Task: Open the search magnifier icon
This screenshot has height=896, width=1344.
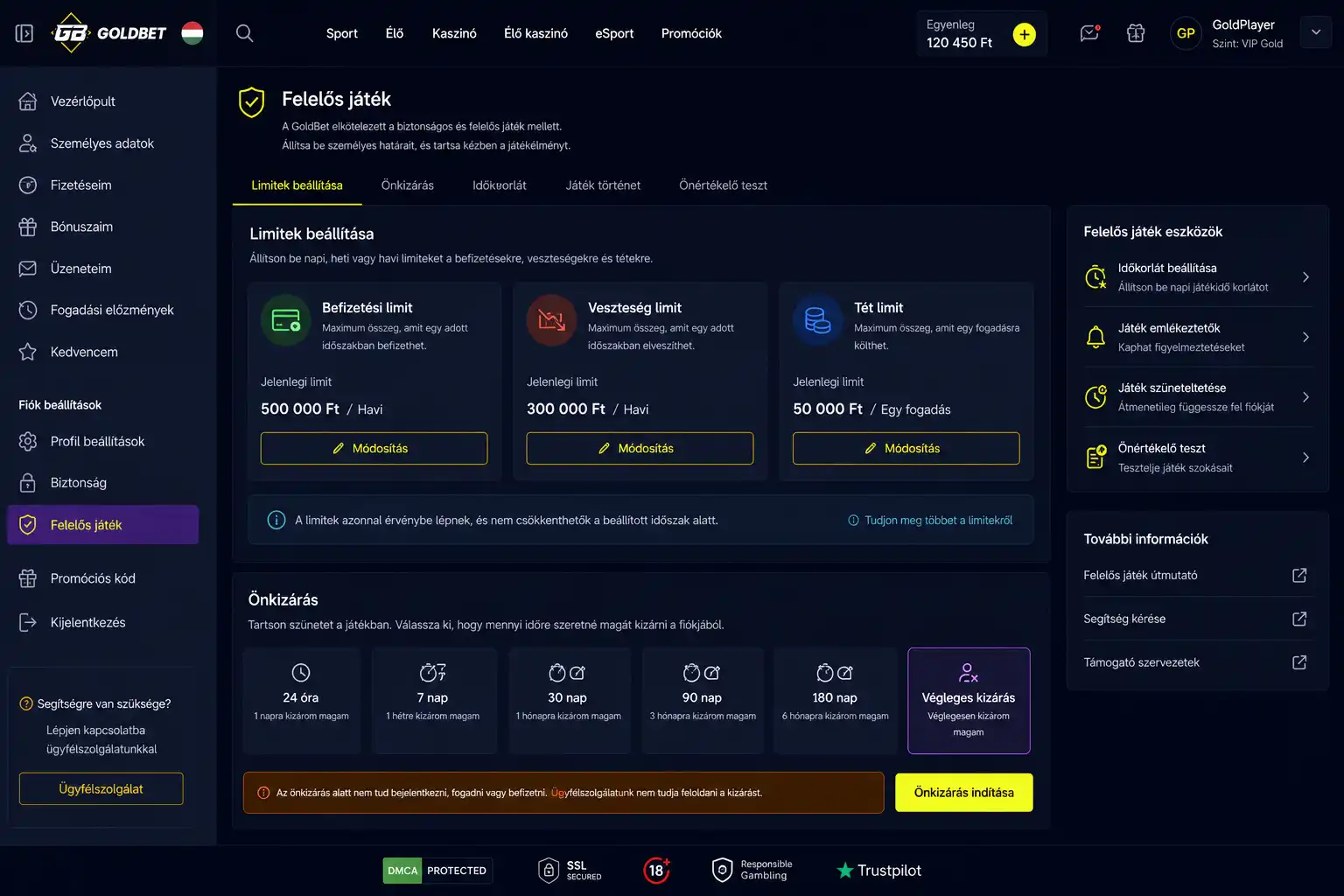Action: point(245,33)
